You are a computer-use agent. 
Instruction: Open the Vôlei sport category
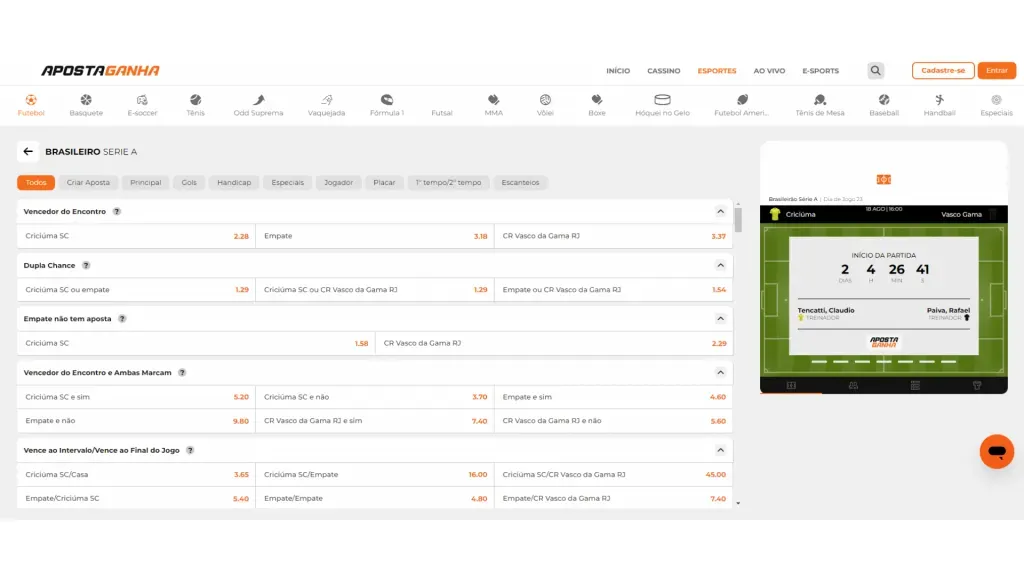[x=545, y=104]
